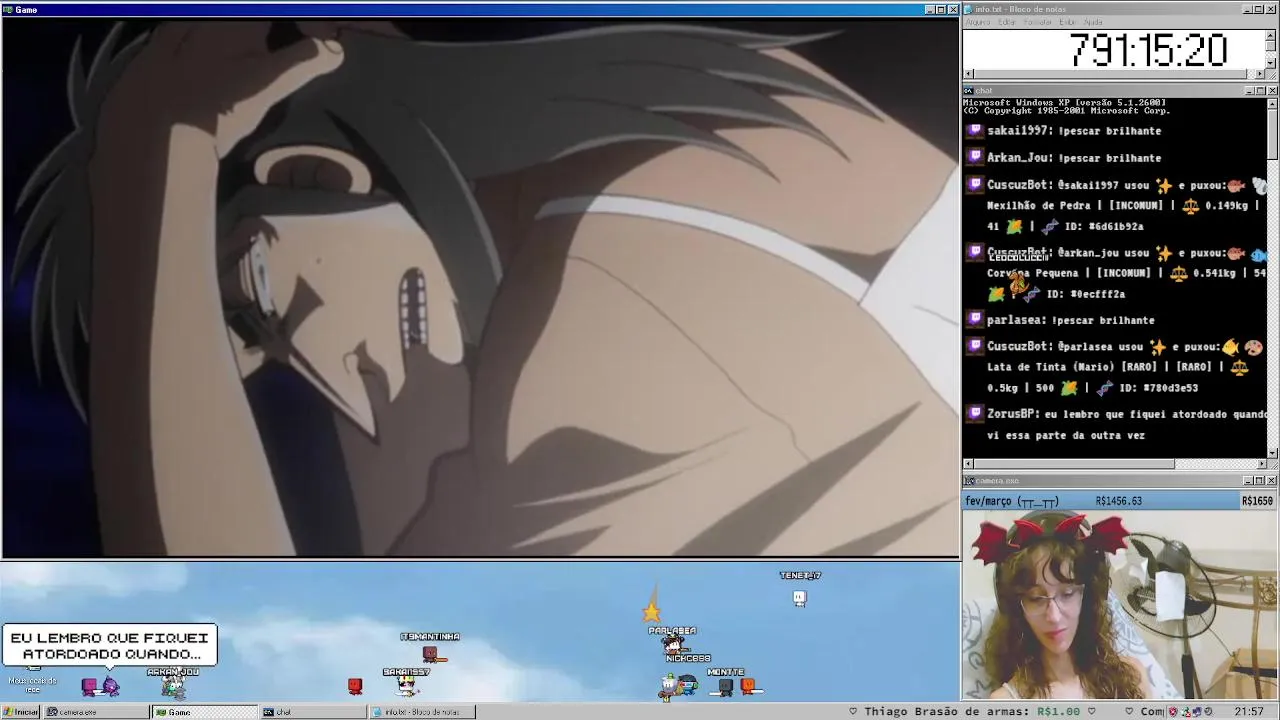Open Exibir menu in Bloco de notas

pos(1068,22)
